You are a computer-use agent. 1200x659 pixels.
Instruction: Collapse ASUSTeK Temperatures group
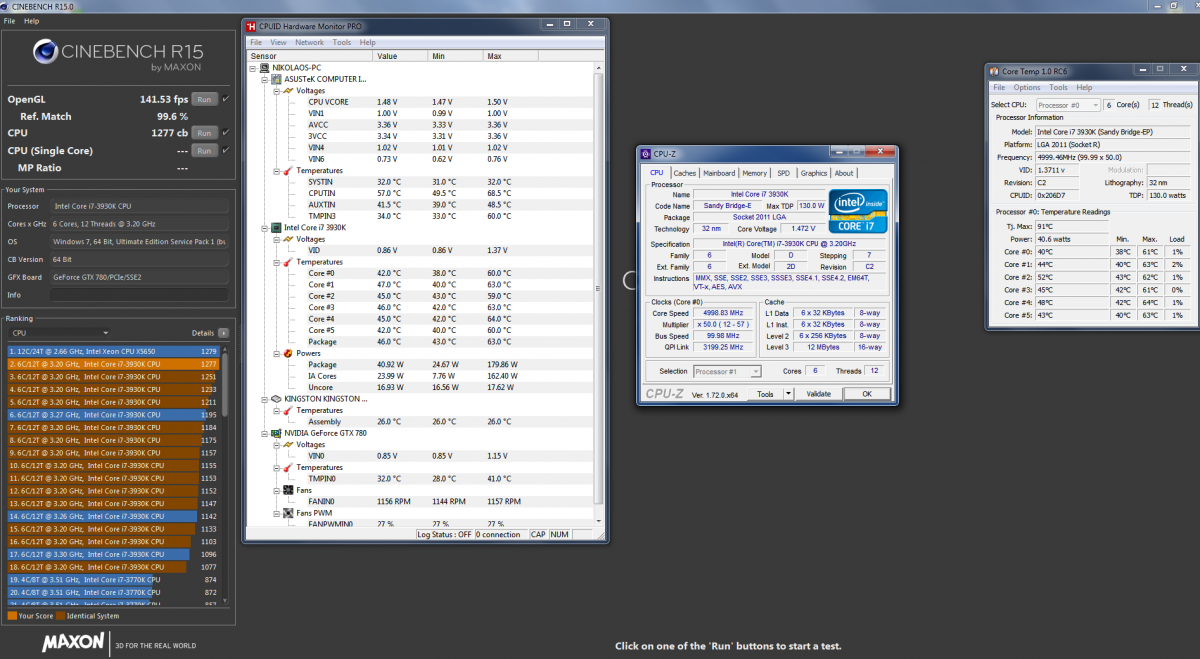pos(277,170)
